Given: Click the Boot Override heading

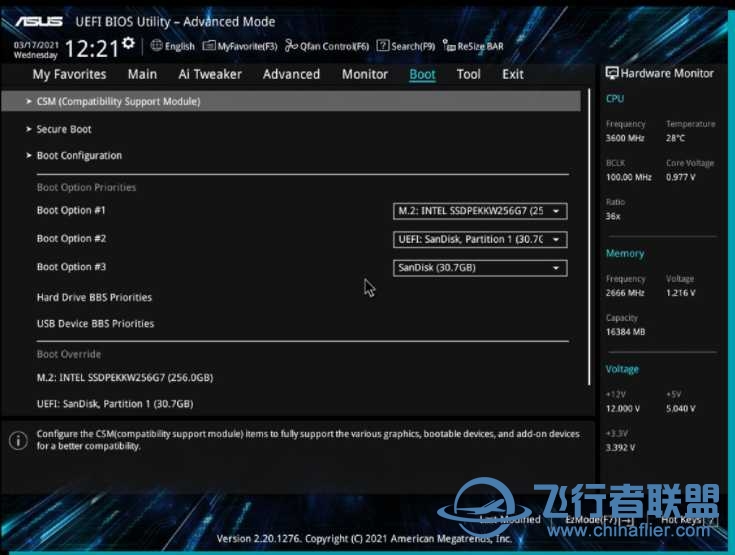Looking at the screenshot, I should 68,354.
